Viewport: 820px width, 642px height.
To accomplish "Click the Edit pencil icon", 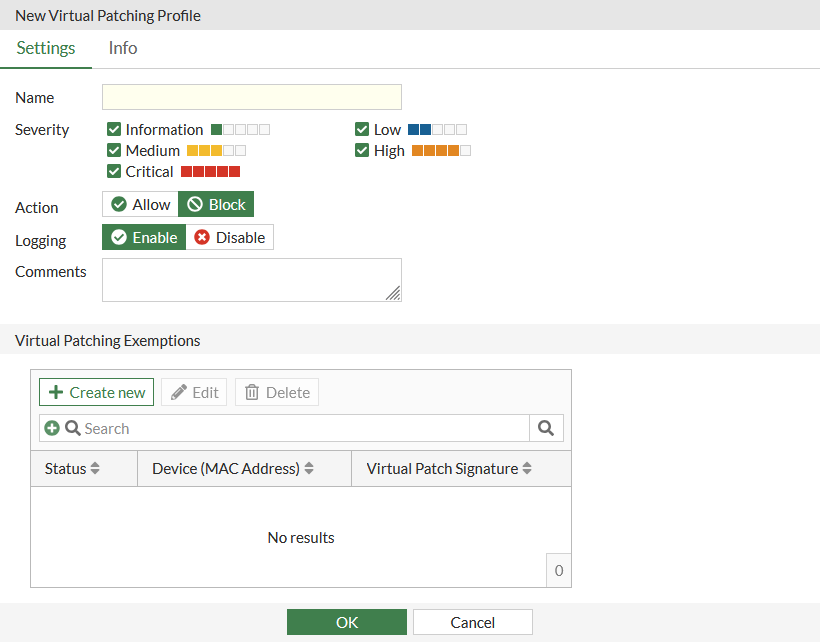I will pyautogui.click(x=179, y=392).
